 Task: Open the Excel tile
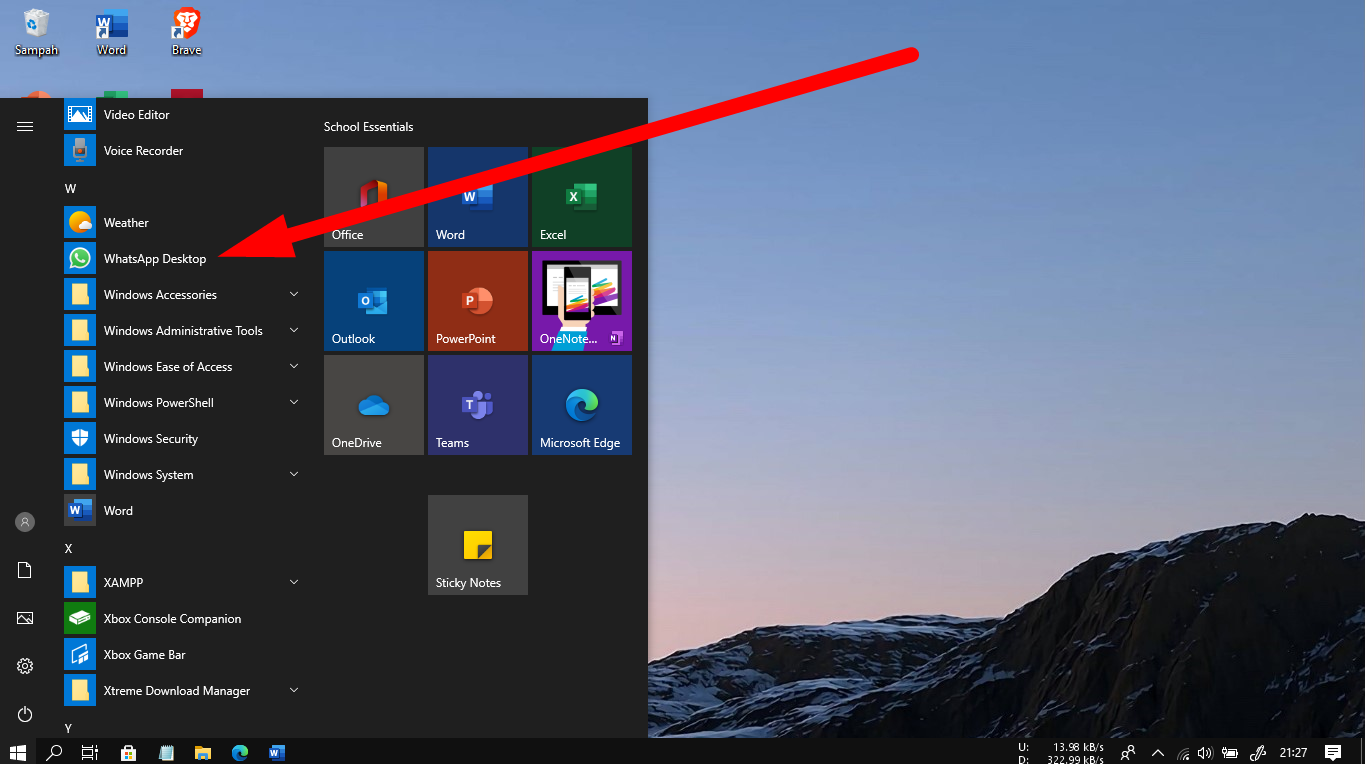point(582,197)
